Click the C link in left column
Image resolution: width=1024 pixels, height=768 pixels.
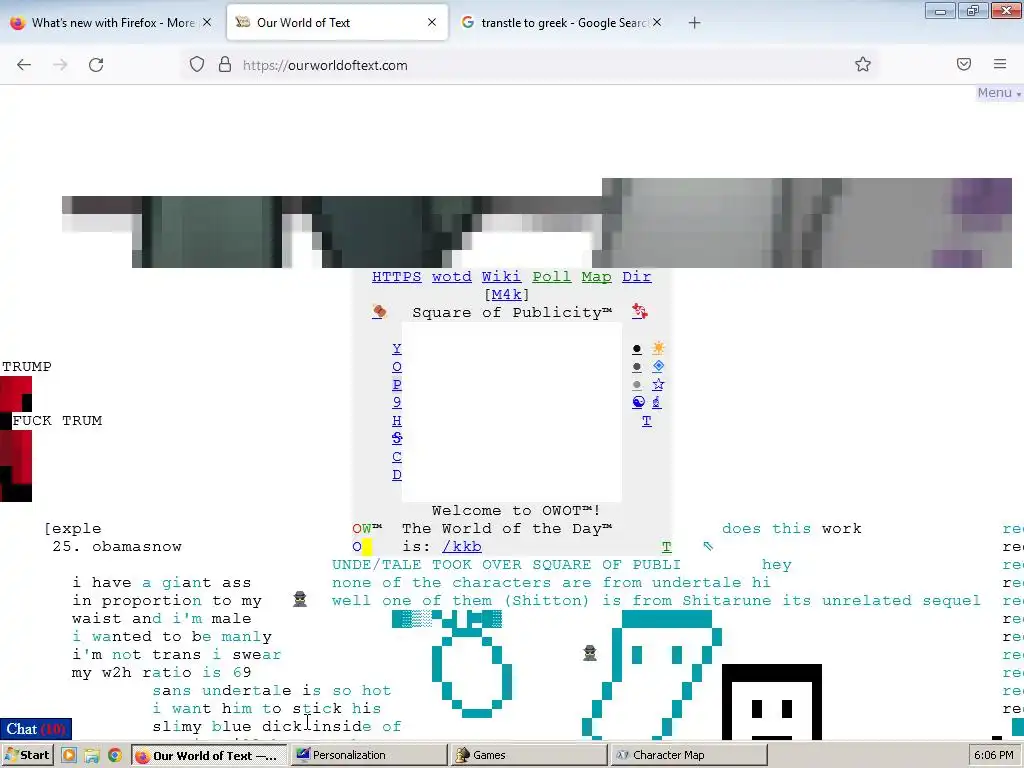coord(396,456)
